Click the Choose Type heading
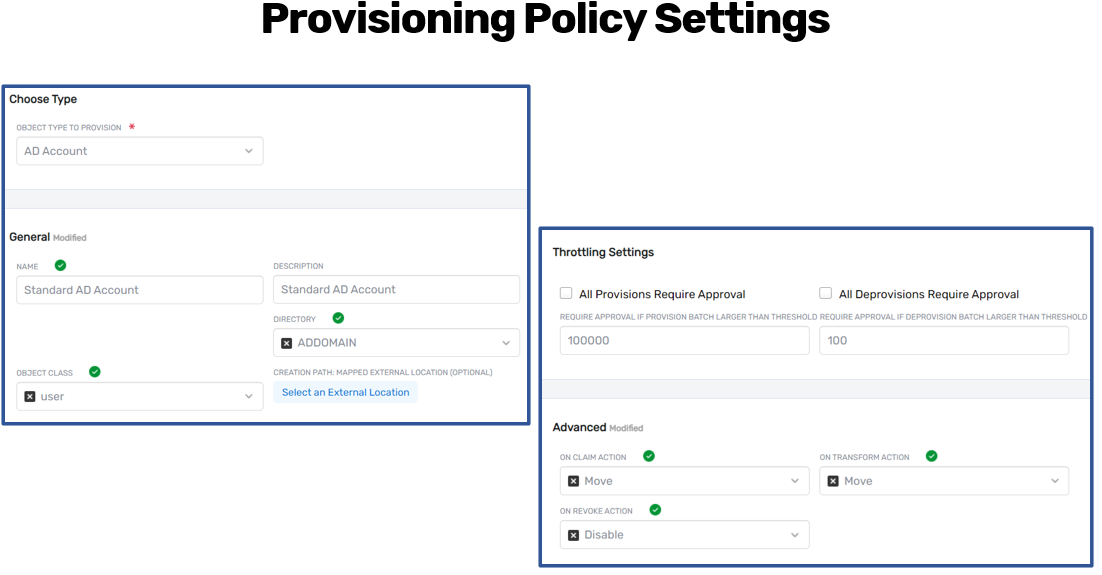Screen dimensions: 1102x575 [x=43, y=99]
